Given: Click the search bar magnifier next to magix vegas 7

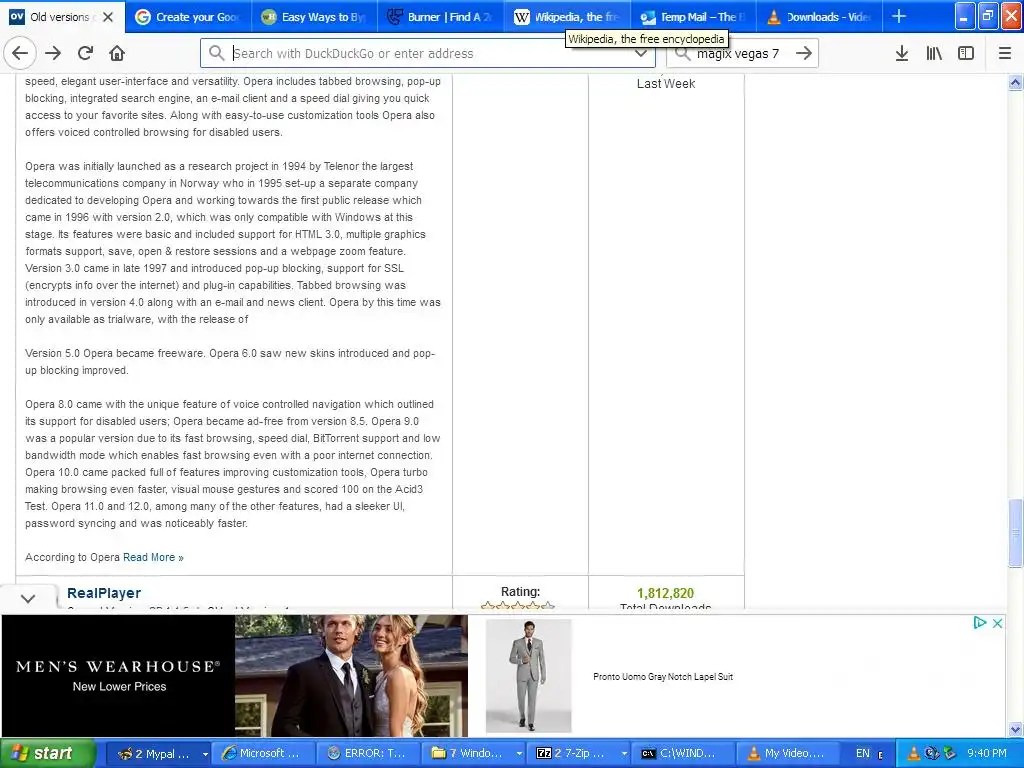Looking at the screenshot, I should pos(682,54).
